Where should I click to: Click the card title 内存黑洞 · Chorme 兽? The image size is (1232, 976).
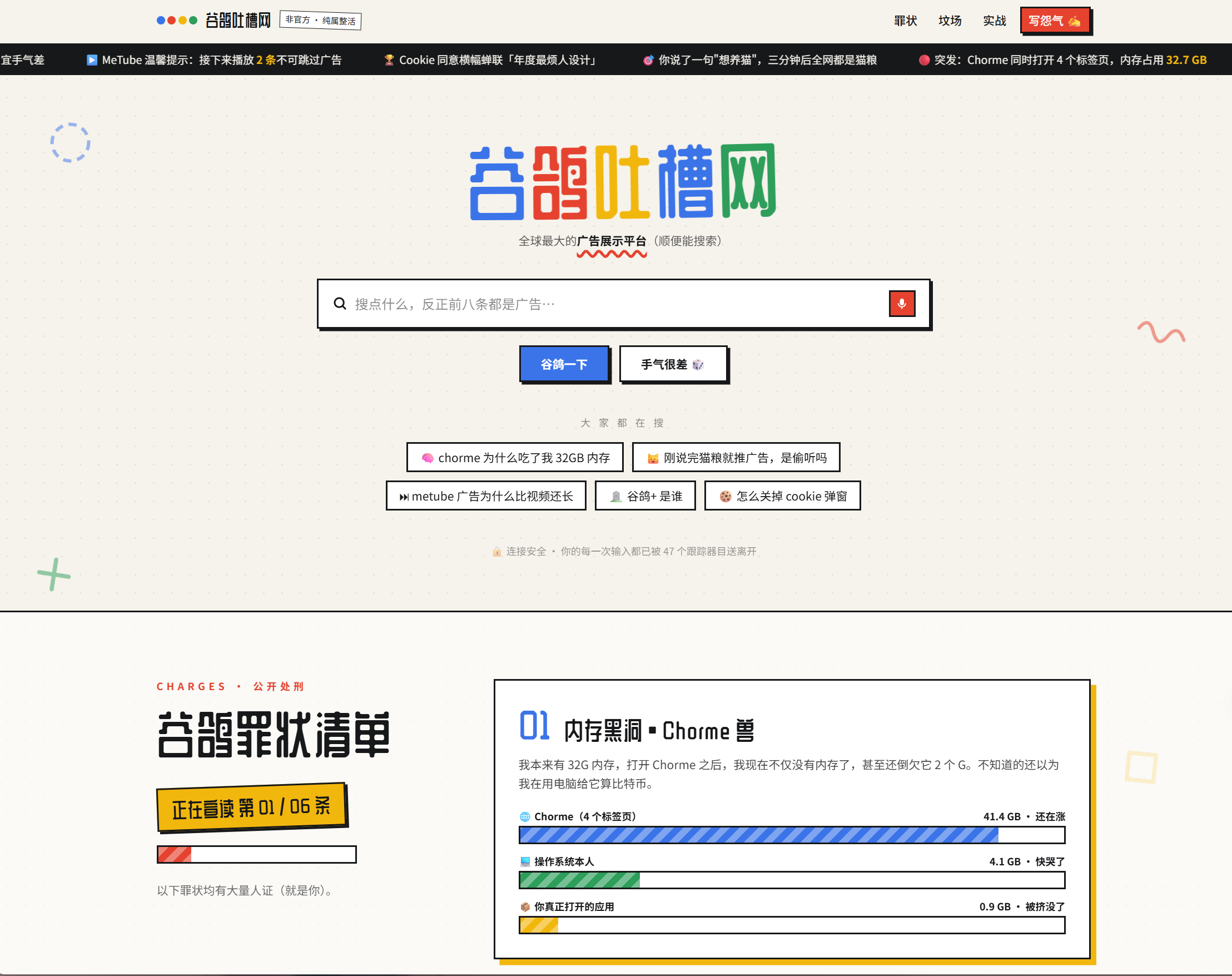click(659, 731)
